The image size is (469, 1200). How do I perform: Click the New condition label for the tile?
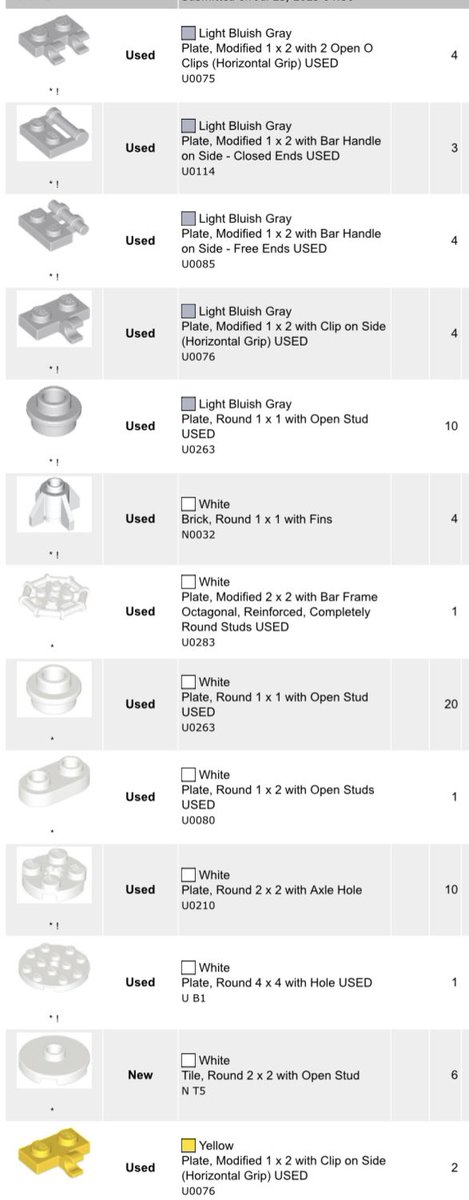pos(140,1075)
